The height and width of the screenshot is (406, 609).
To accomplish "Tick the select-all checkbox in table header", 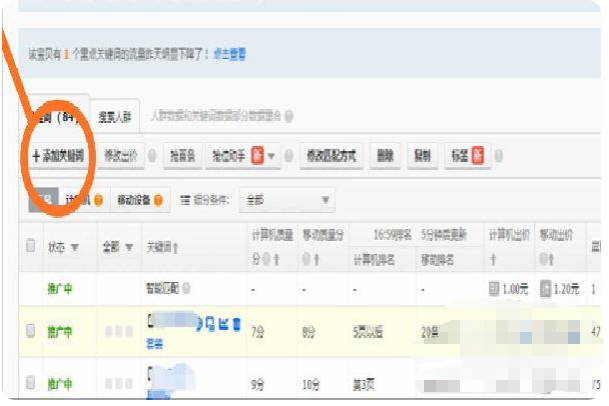I will [x=30, y=246].
